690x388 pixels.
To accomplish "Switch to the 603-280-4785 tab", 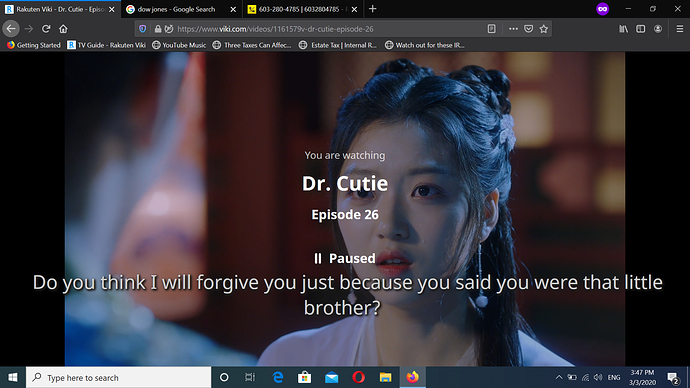I will (298, 9).
